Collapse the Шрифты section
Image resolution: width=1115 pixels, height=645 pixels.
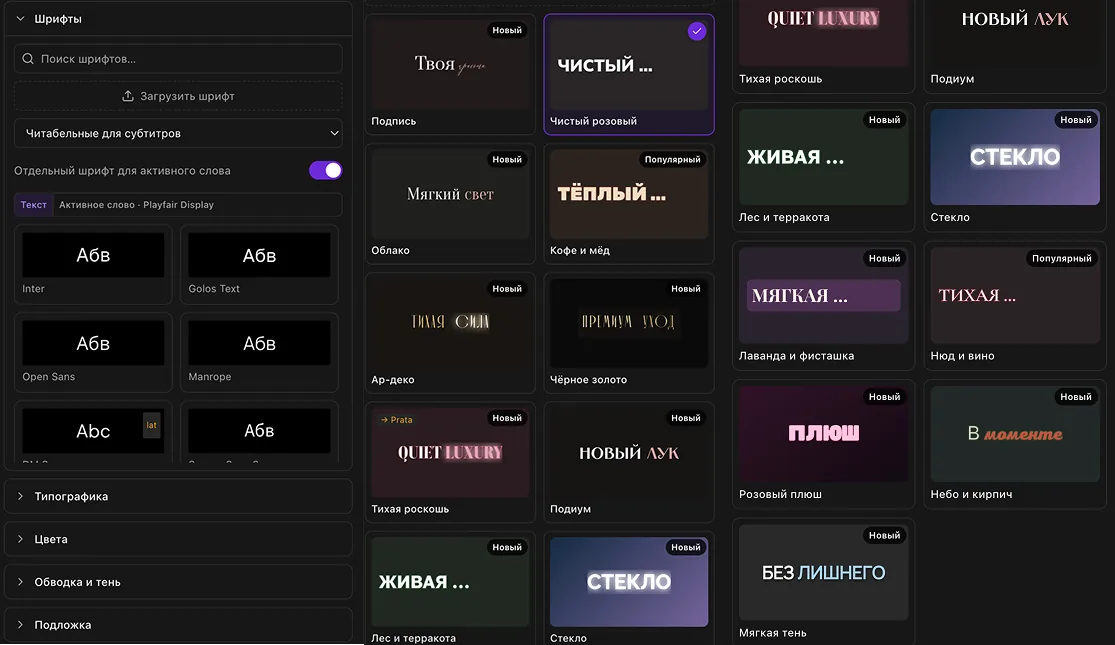(x=178, y=19)
